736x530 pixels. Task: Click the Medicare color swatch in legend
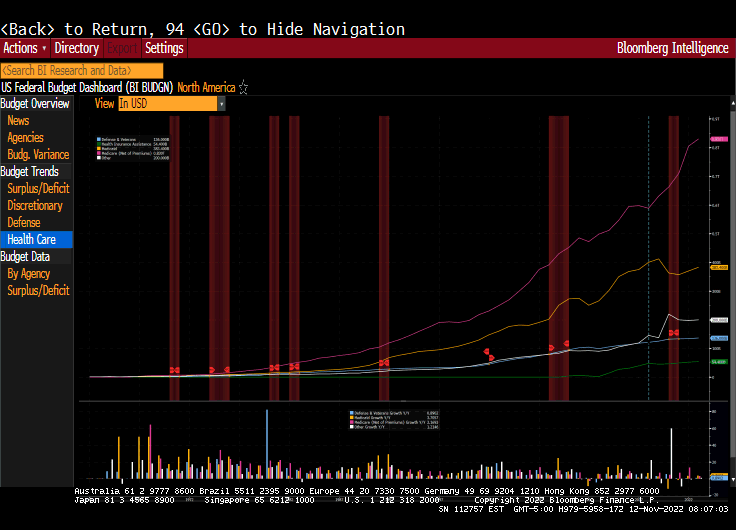98,153
